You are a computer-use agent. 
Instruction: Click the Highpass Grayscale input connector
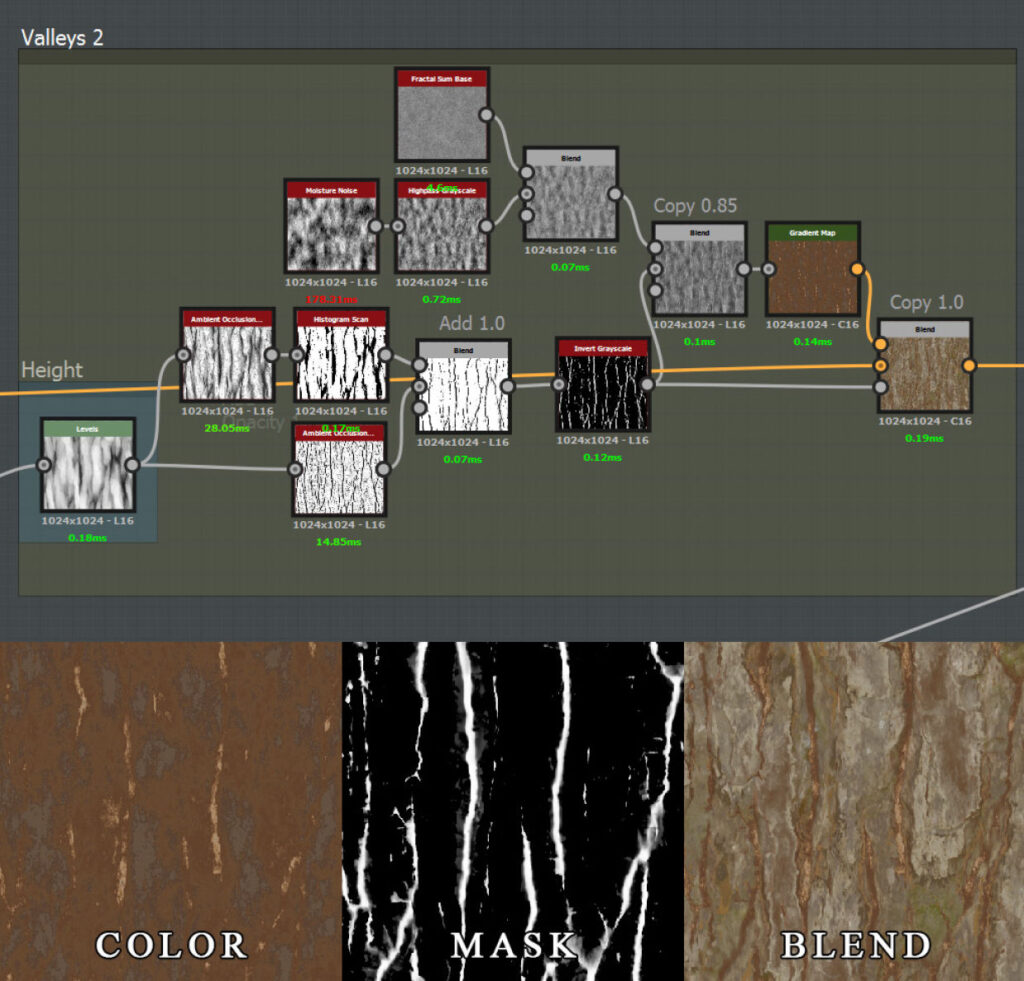398,226
